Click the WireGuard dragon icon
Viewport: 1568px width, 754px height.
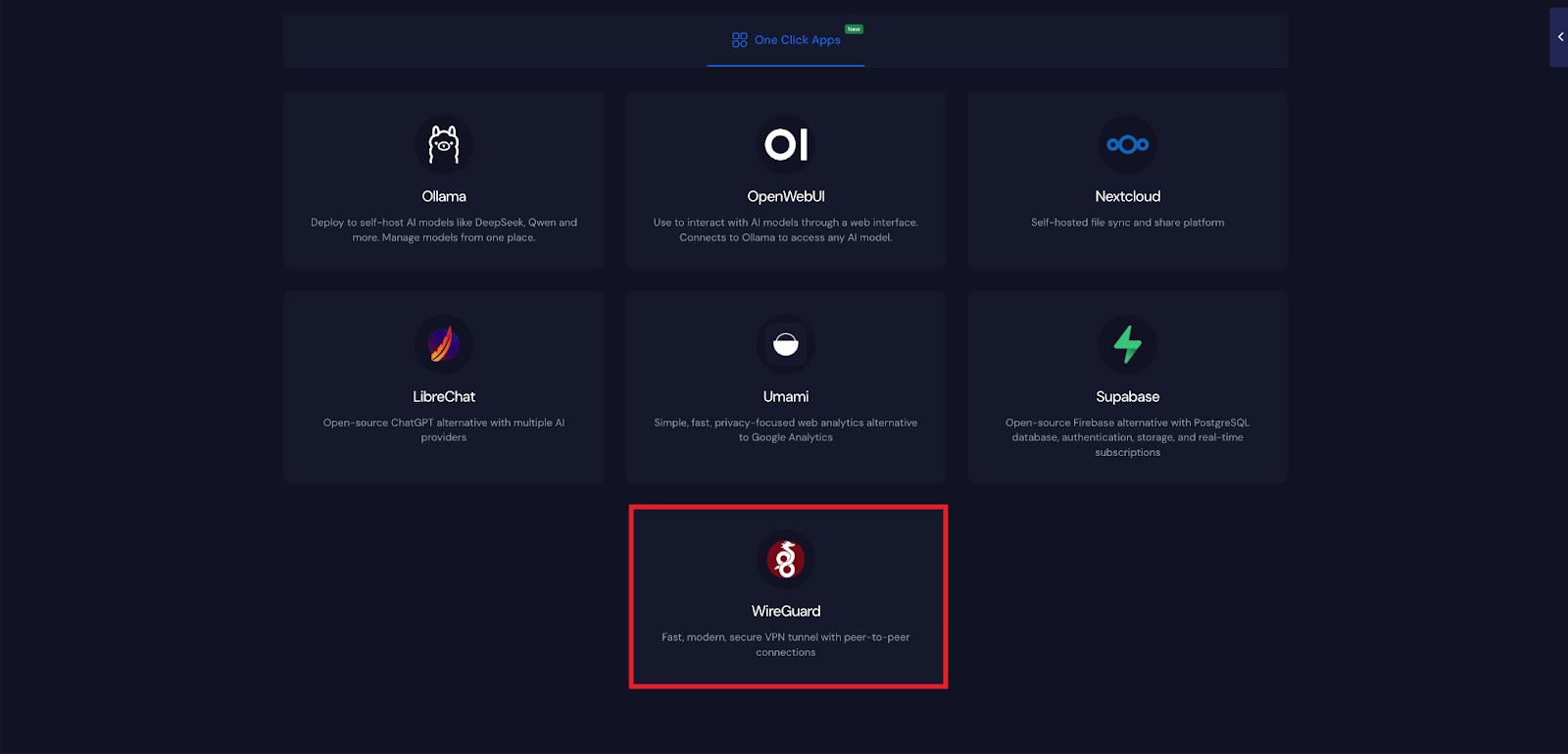click(786, 559)
